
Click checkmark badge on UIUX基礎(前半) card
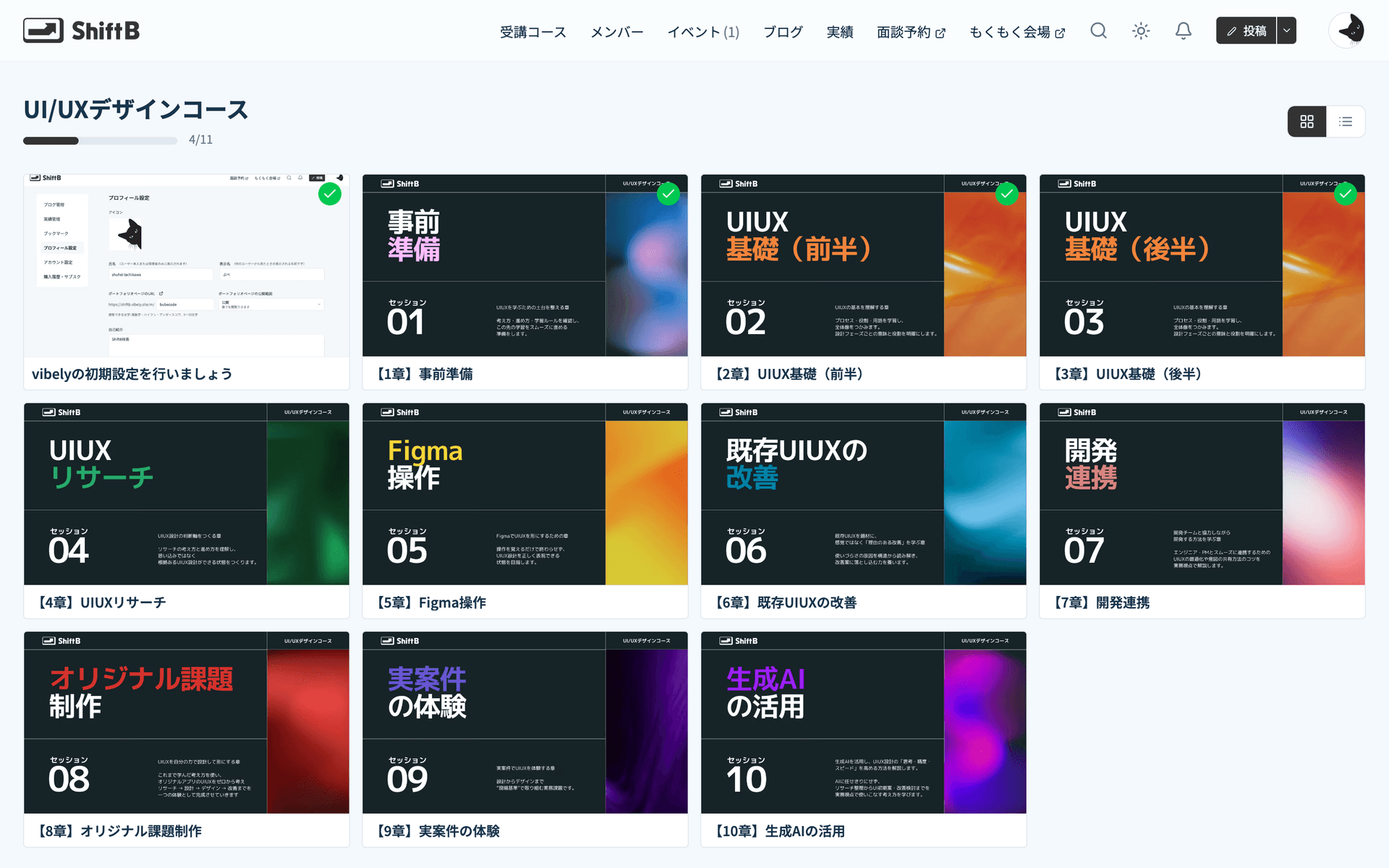(x=1007, y=194)
